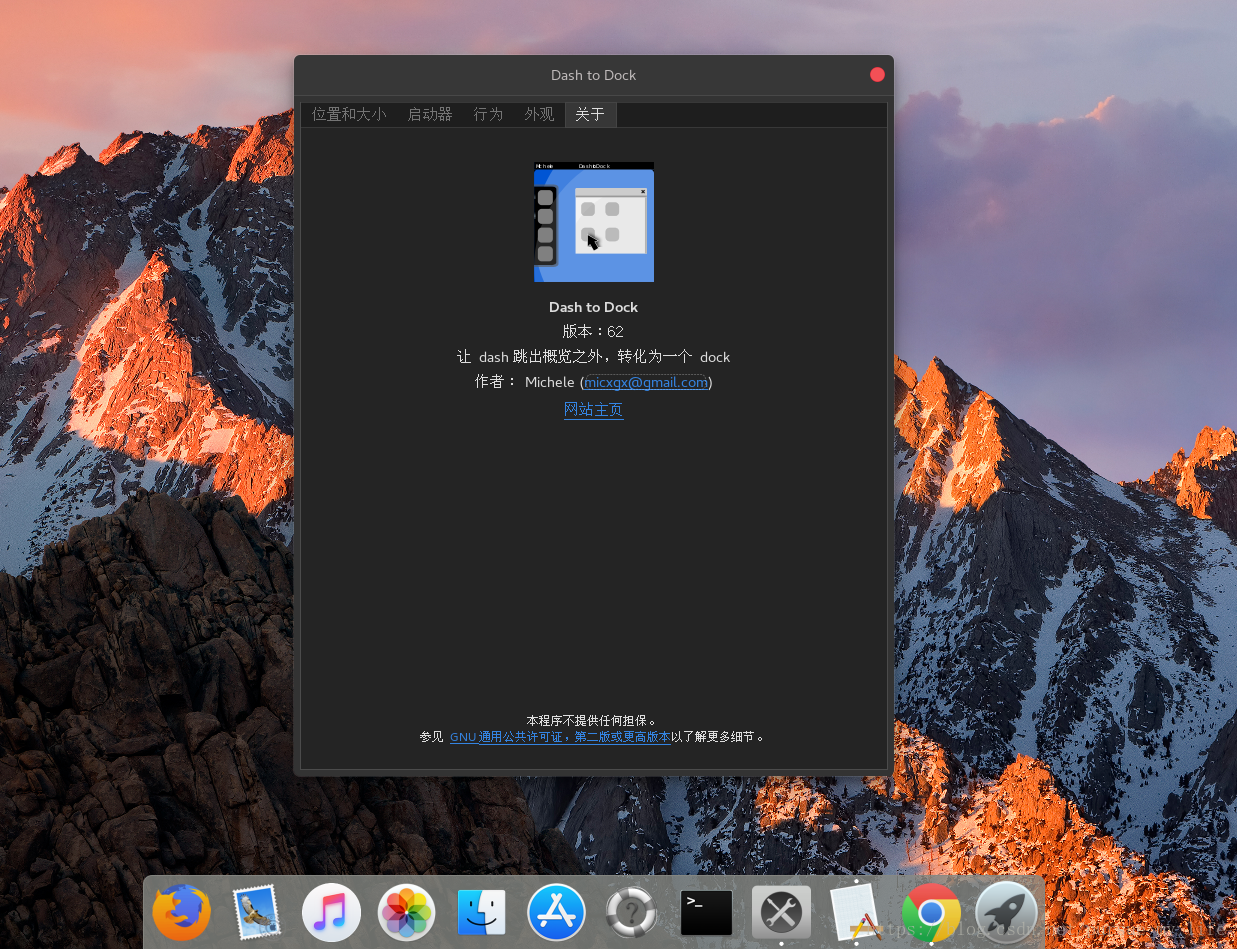The image size is (1237, 949).
Task: Click the 本程序不提供任何担保 text
Action: [592, 720]
